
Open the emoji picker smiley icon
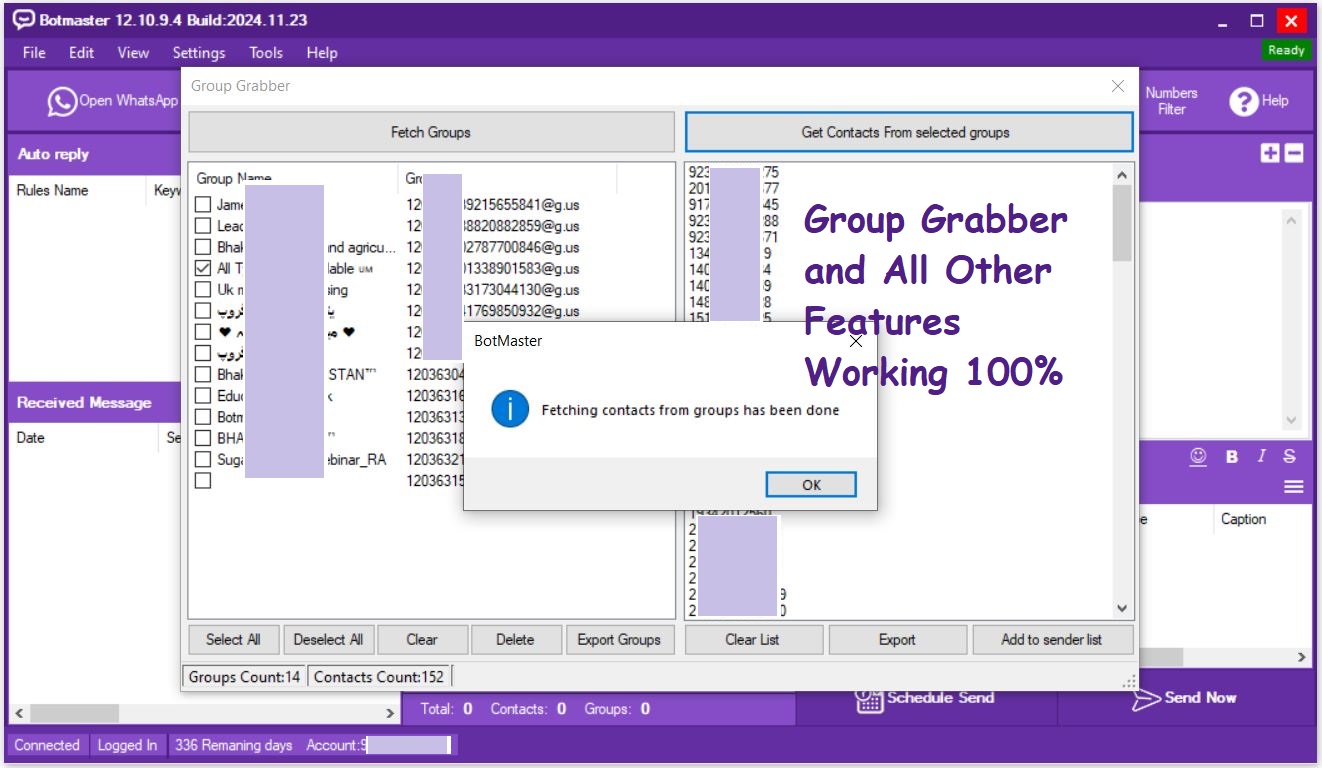[1197, 456]
